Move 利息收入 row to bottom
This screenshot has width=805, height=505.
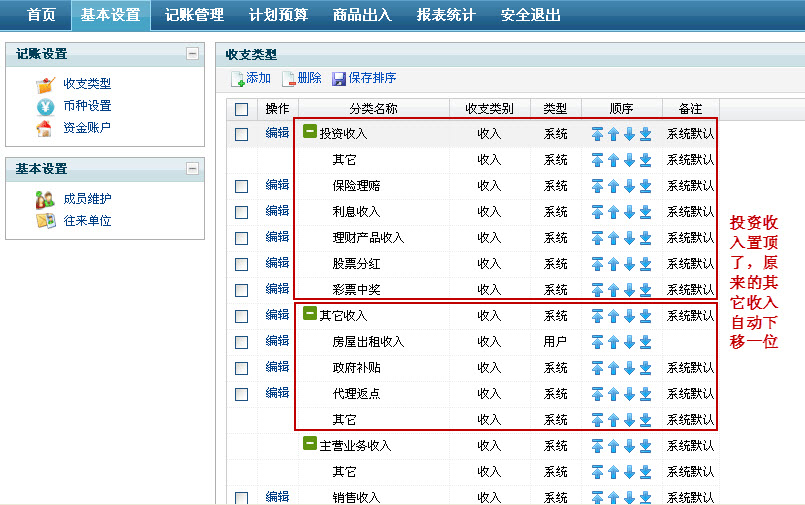tap(645, 212)
